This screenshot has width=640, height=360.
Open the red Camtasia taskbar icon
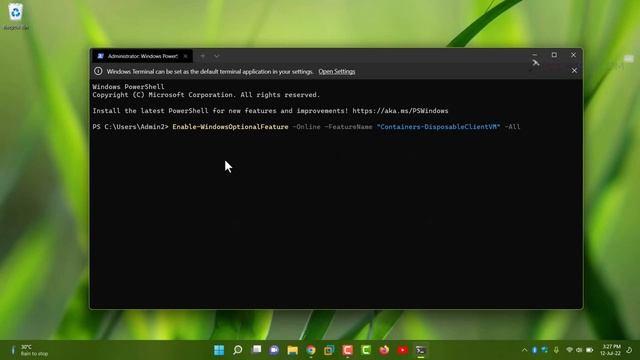[x=348, y=350]
